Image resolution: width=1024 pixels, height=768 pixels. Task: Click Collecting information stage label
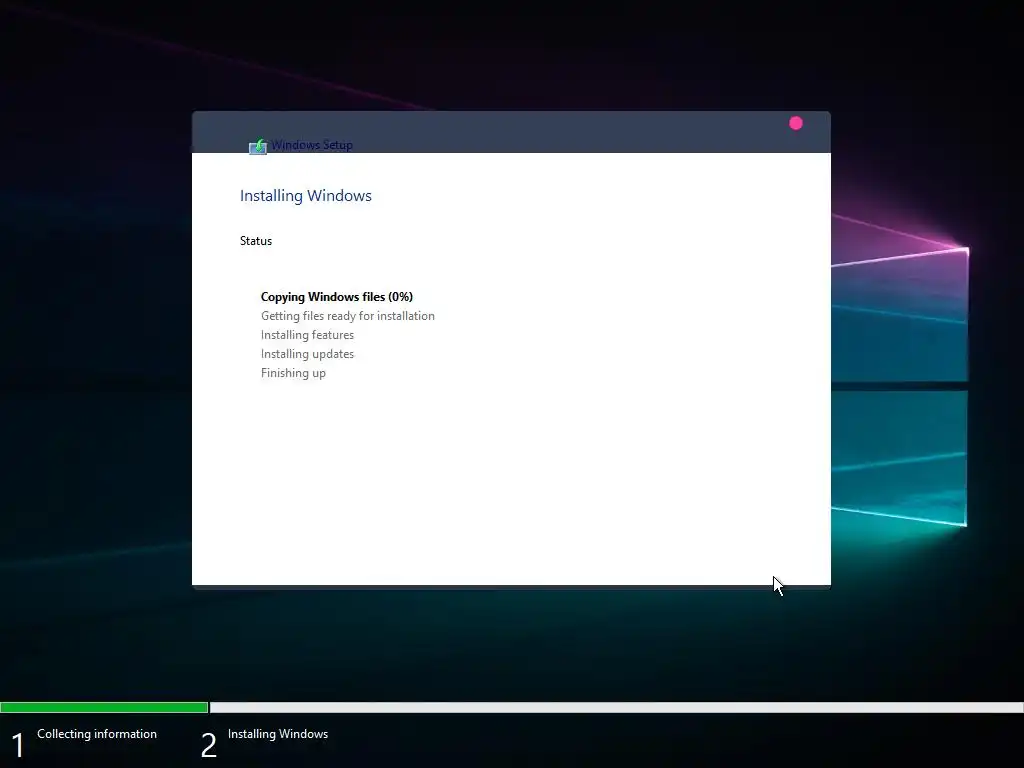(x=97, y=734)
